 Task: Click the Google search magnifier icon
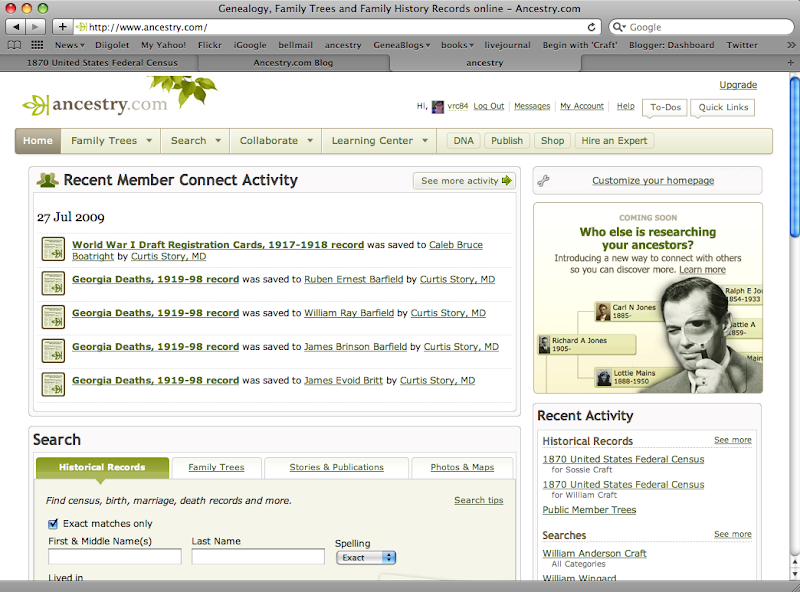point(619,27)
